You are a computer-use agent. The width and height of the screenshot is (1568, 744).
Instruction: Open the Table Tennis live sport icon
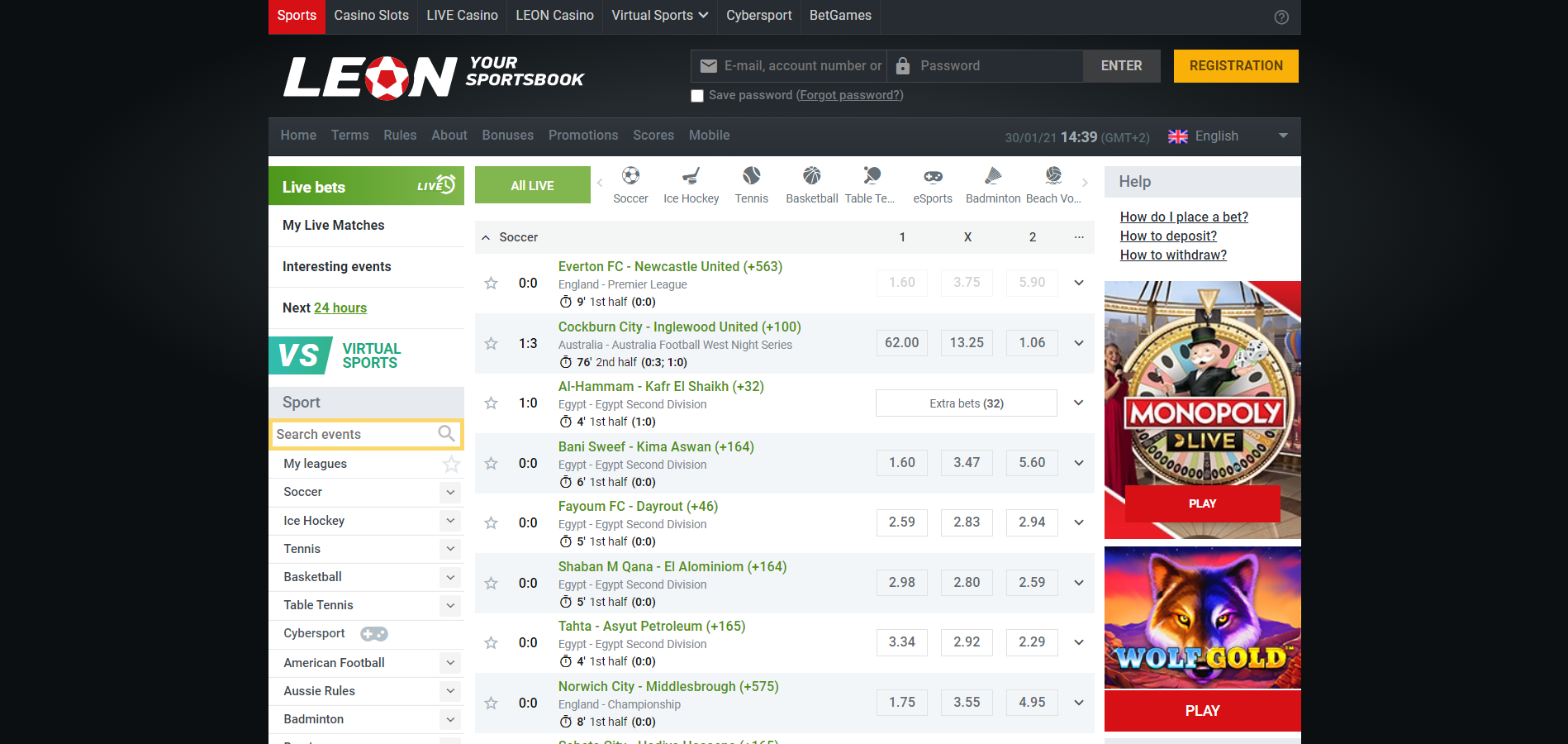pyautogui.click(x=871, y=176)
